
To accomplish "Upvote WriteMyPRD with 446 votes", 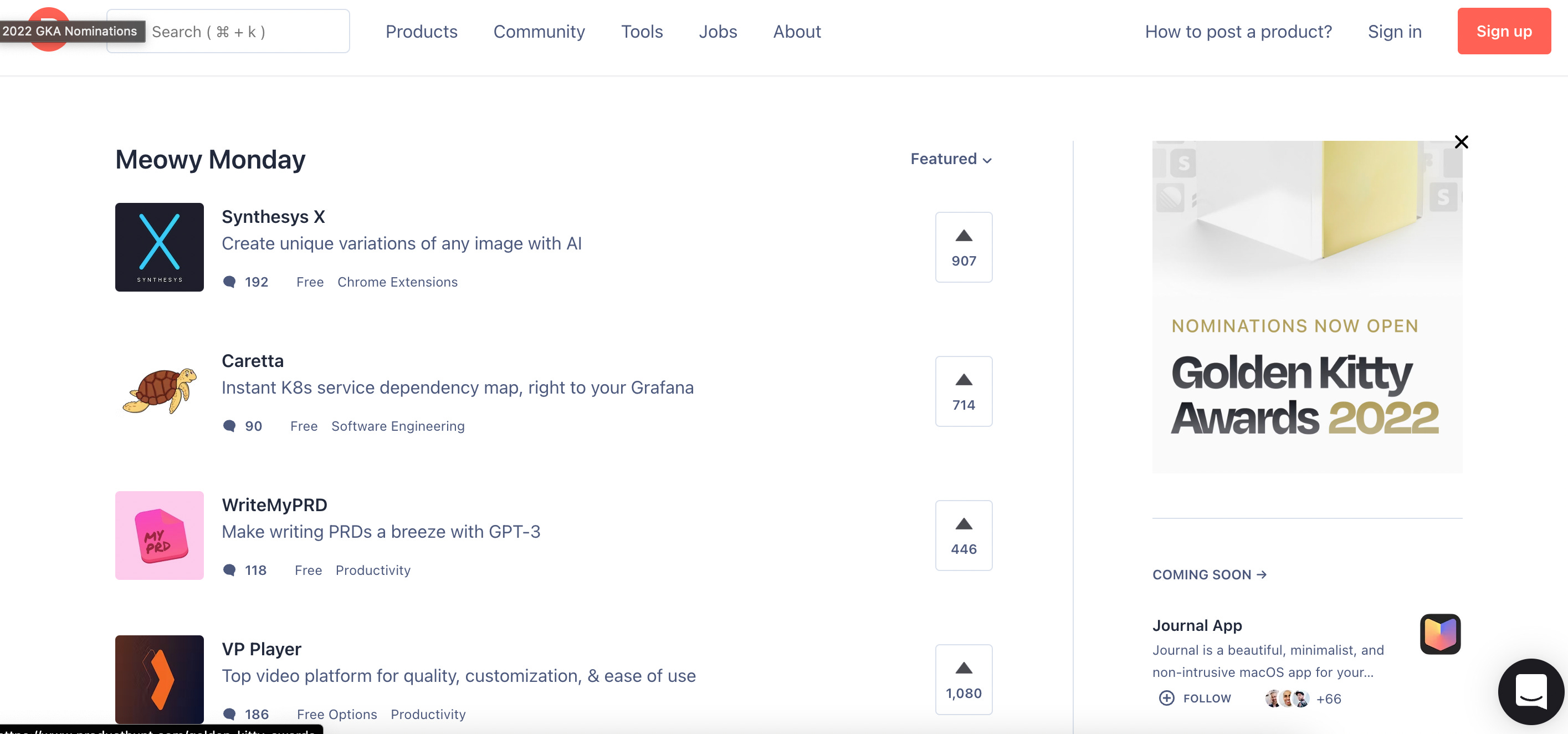I will 963,535.
